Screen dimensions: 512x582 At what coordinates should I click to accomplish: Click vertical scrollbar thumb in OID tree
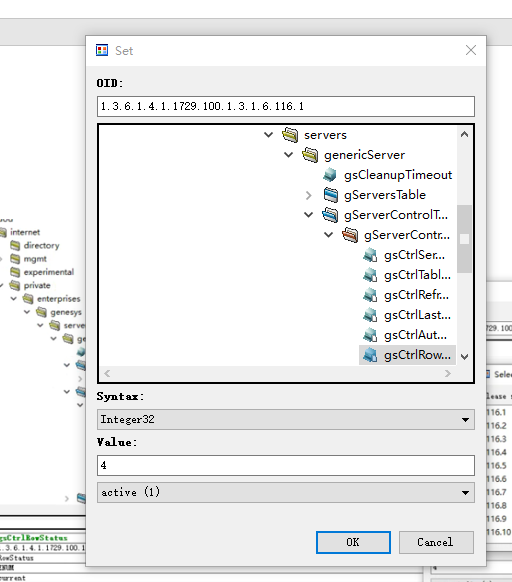click(x=464, y=239)
